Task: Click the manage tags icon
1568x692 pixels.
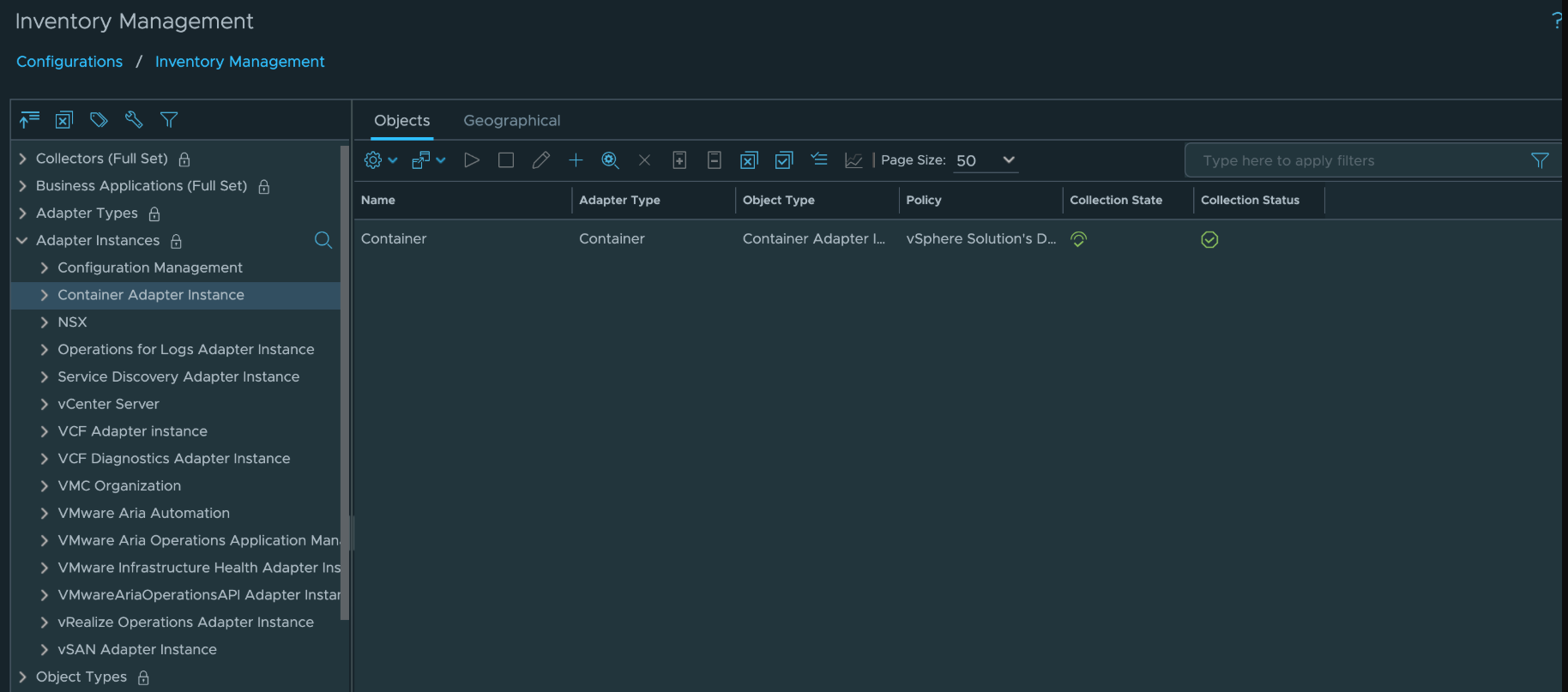Action: [x=99, y=120]
